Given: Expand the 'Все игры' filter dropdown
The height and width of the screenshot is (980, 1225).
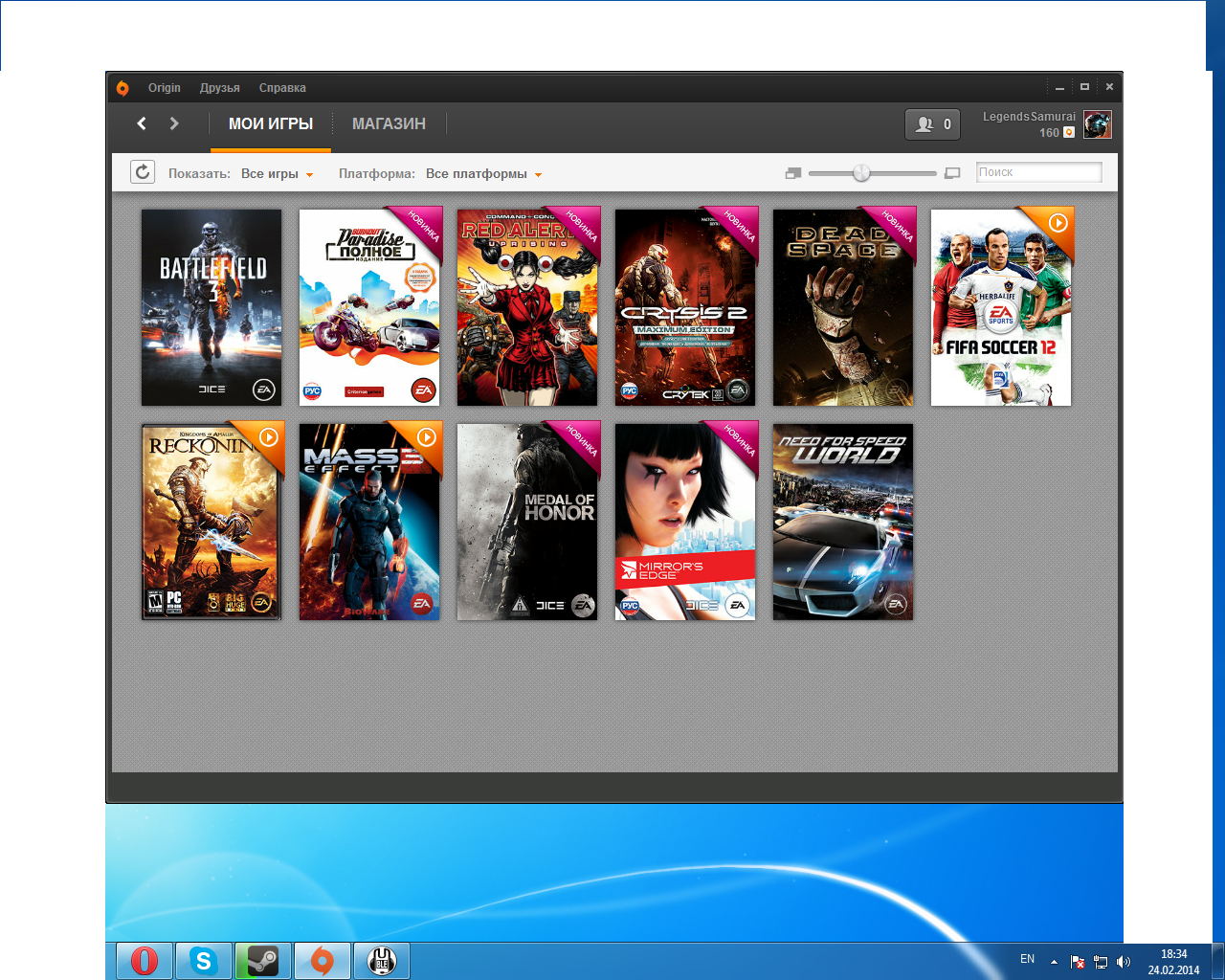Looking at the screenshot, I should click(x=277, y=174).
